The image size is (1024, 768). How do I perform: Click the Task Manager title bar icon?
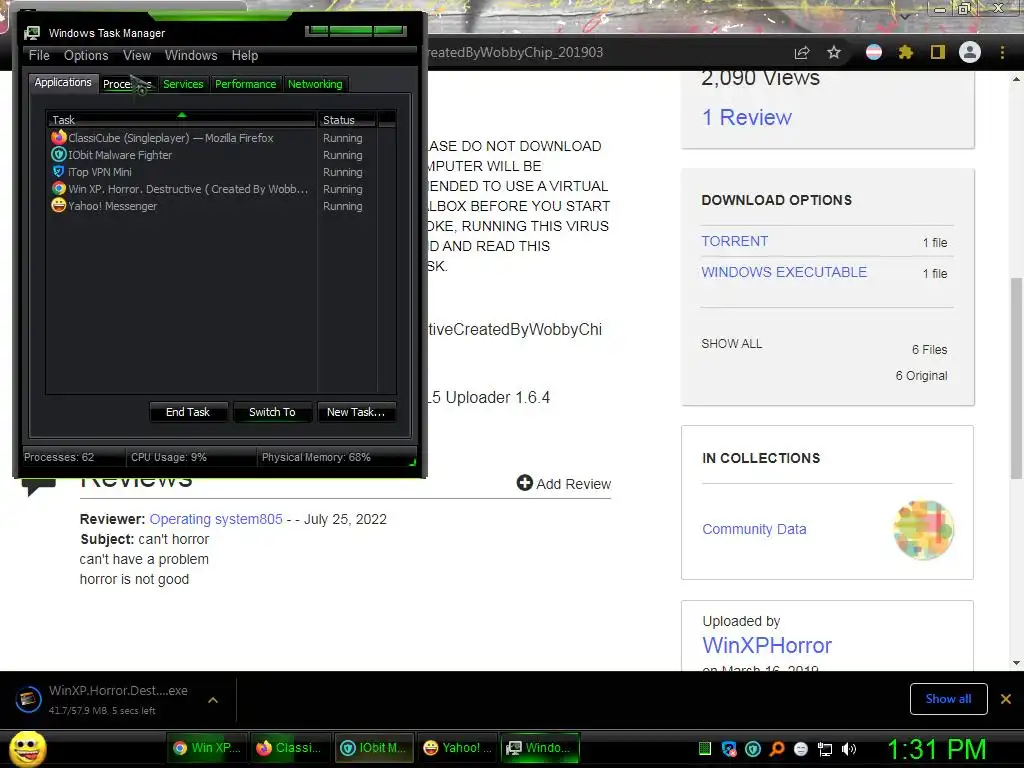[31, 33]
